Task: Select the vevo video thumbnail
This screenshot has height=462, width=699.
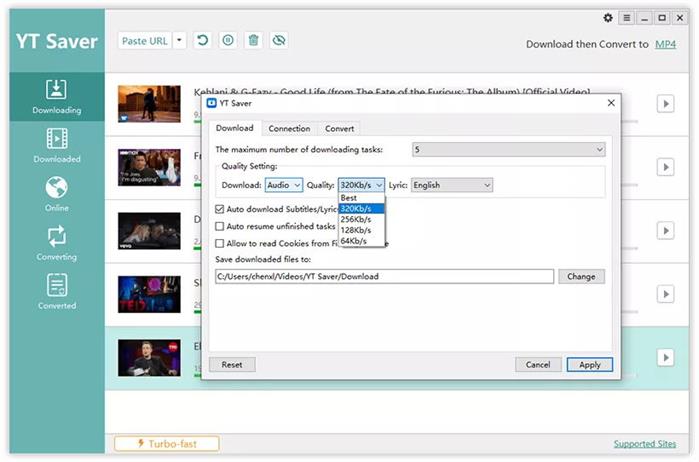Action: click(x=149, y=231)
